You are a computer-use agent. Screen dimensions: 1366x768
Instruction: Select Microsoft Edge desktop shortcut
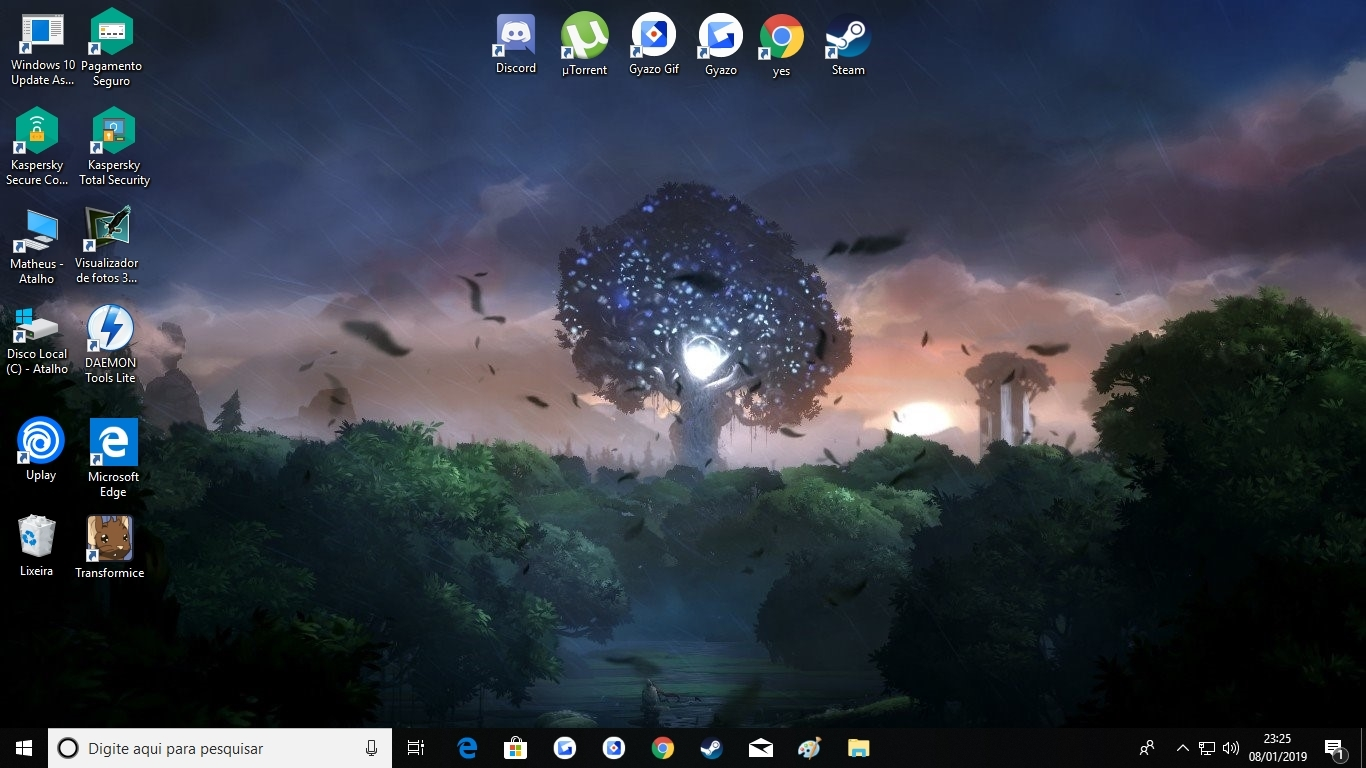click(x=113, y=457)
